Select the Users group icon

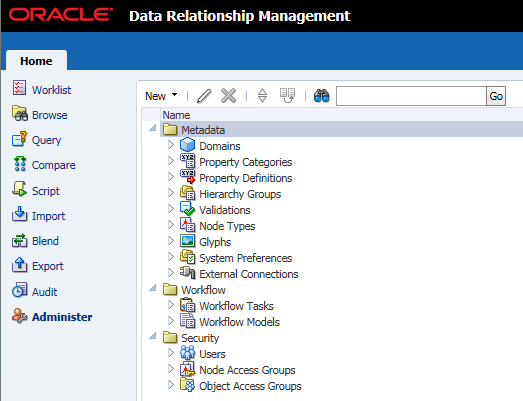[187, 353]
